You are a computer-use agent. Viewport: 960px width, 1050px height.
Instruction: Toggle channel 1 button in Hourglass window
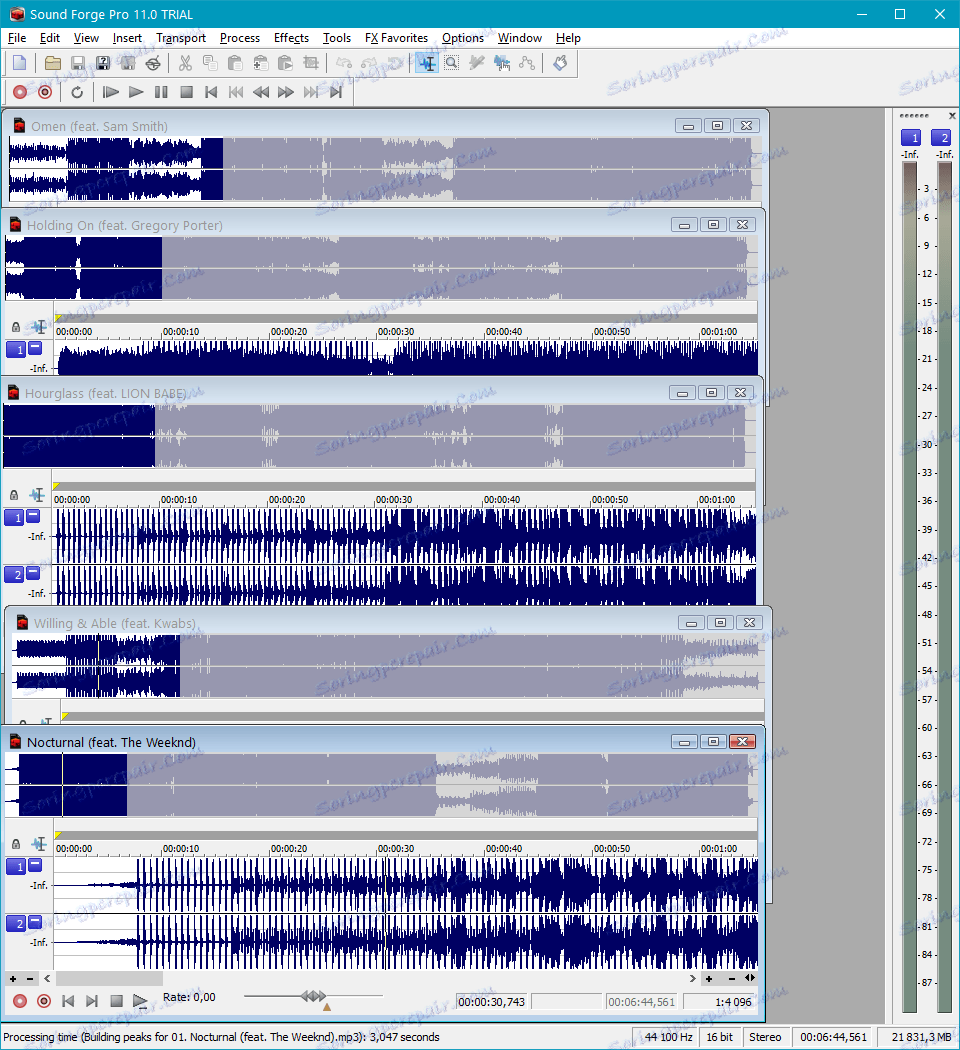(14, 517)
